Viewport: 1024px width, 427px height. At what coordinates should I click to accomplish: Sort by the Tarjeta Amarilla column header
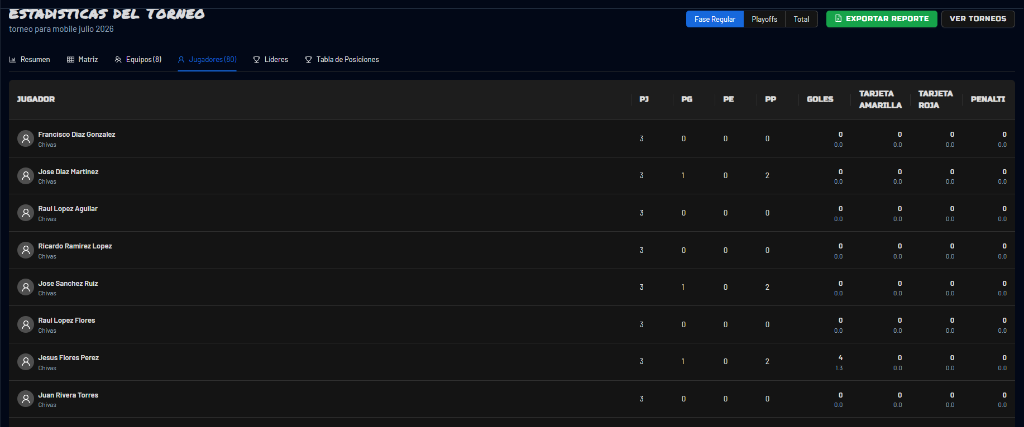880,99
